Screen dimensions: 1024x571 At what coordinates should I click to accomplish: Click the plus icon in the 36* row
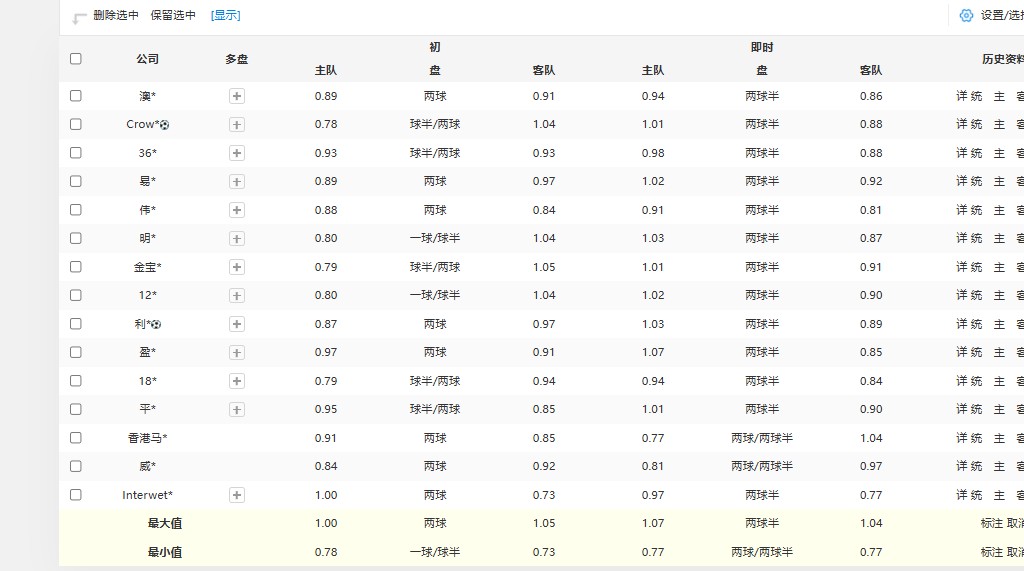[237, 153]
